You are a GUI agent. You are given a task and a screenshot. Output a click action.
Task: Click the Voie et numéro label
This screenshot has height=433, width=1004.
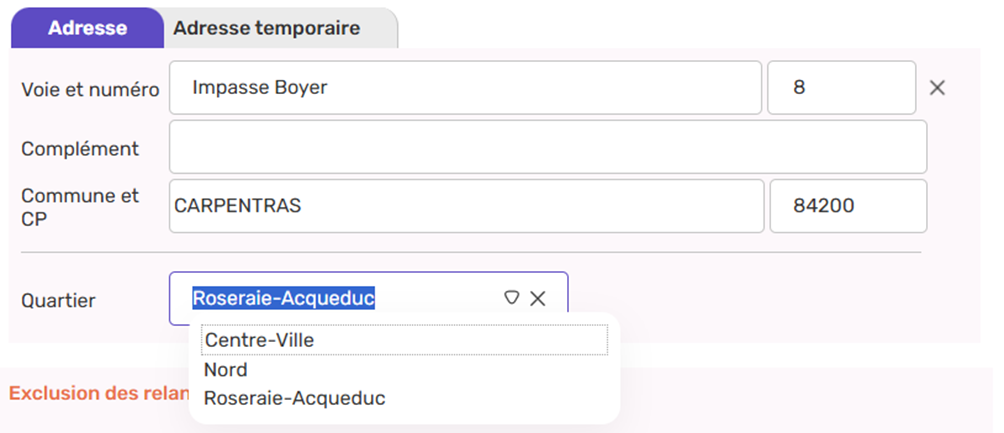click(90, 90)
